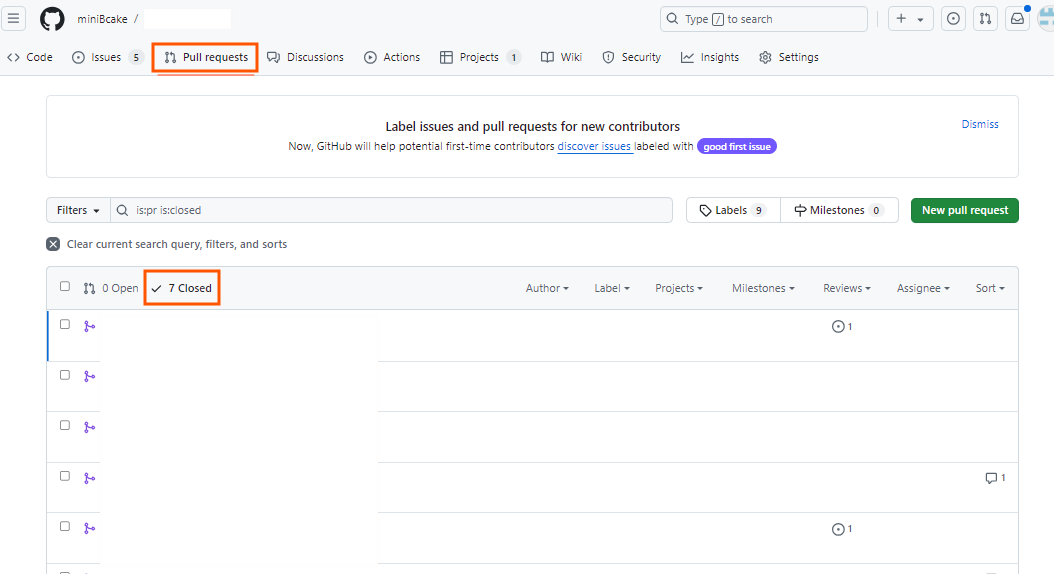Open pull requests shortcut icon in header
This screenshot has width=1054, height=574.
(985, 19)
